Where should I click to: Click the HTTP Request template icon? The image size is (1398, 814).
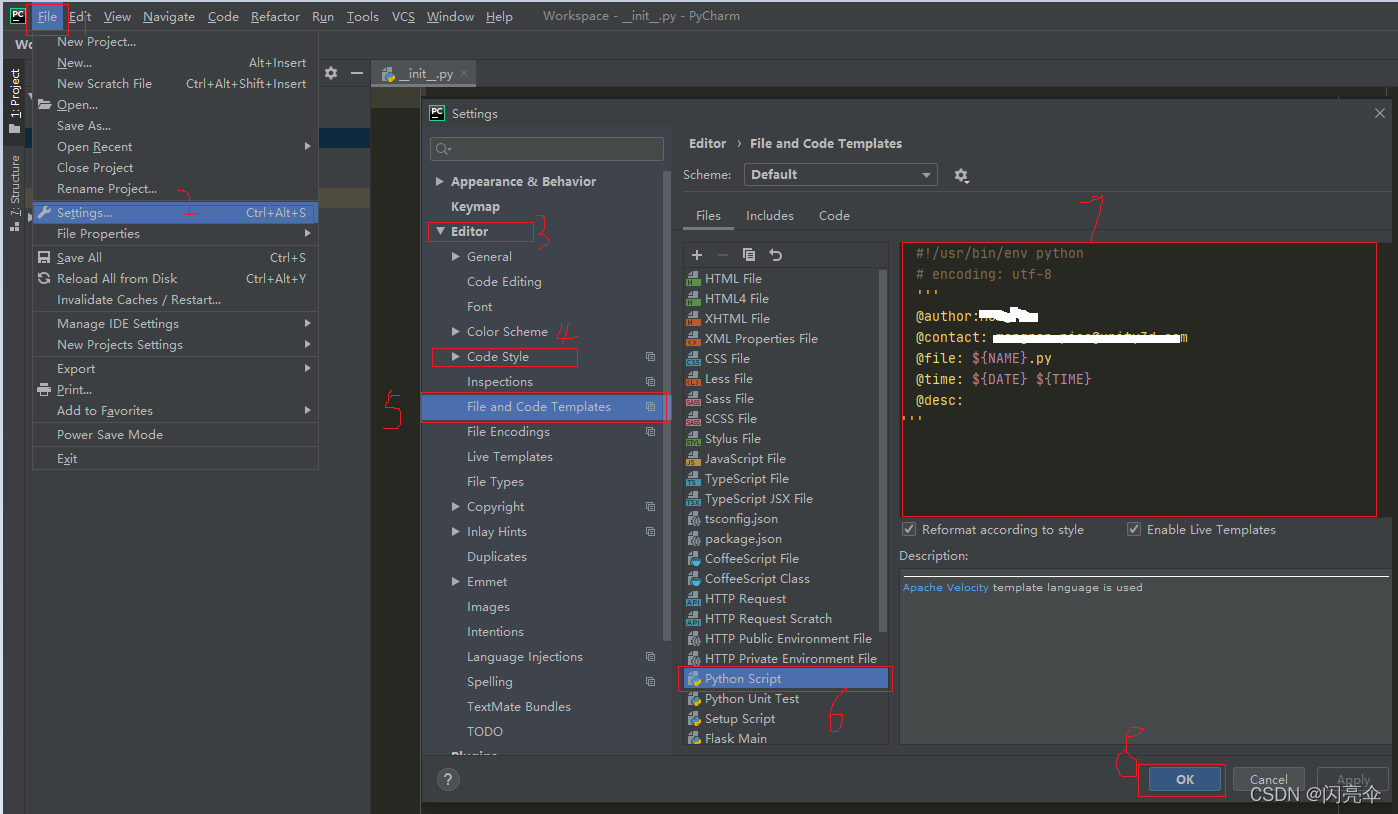coord(694,599)
